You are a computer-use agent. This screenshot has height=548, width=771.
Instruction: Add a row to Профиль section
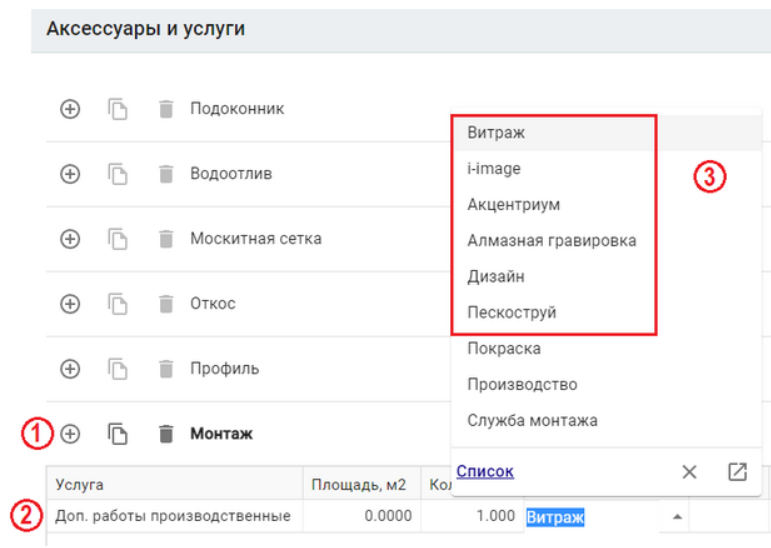tap(70, 368)
